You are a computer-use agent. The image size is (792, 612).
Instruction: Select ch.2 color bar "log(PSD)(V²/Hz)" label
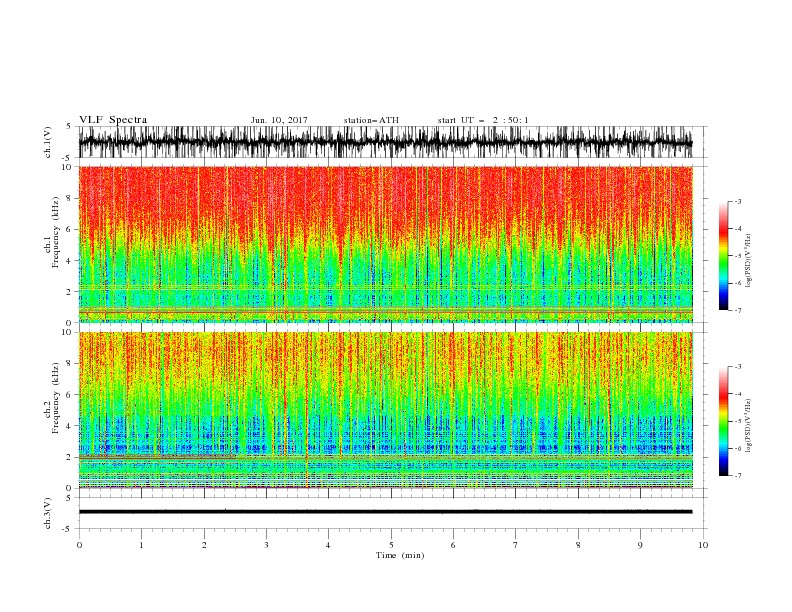click(749, 425)
